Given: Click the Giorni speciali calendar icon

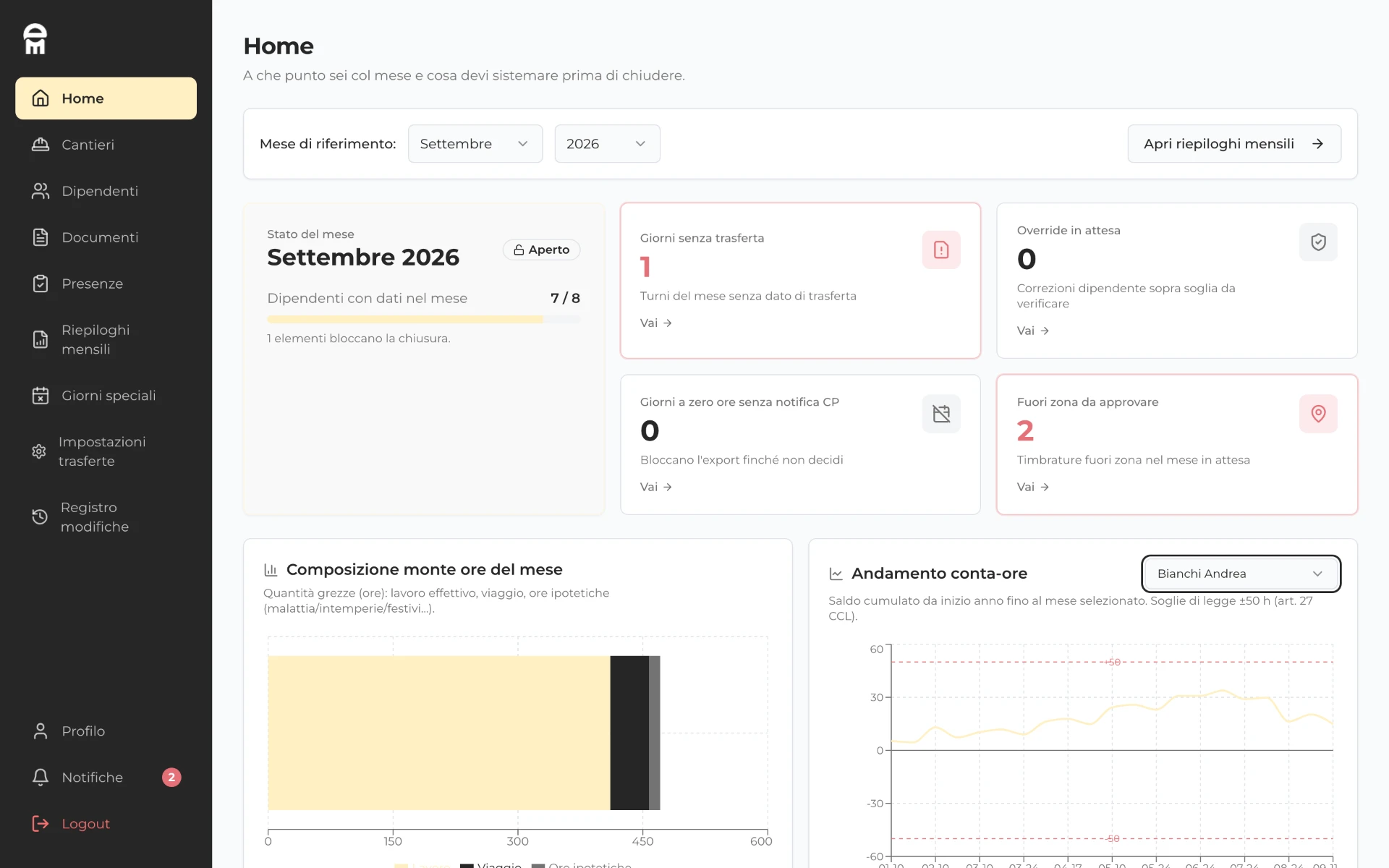Looking at the screenshot, I should (x=41, y=396).
